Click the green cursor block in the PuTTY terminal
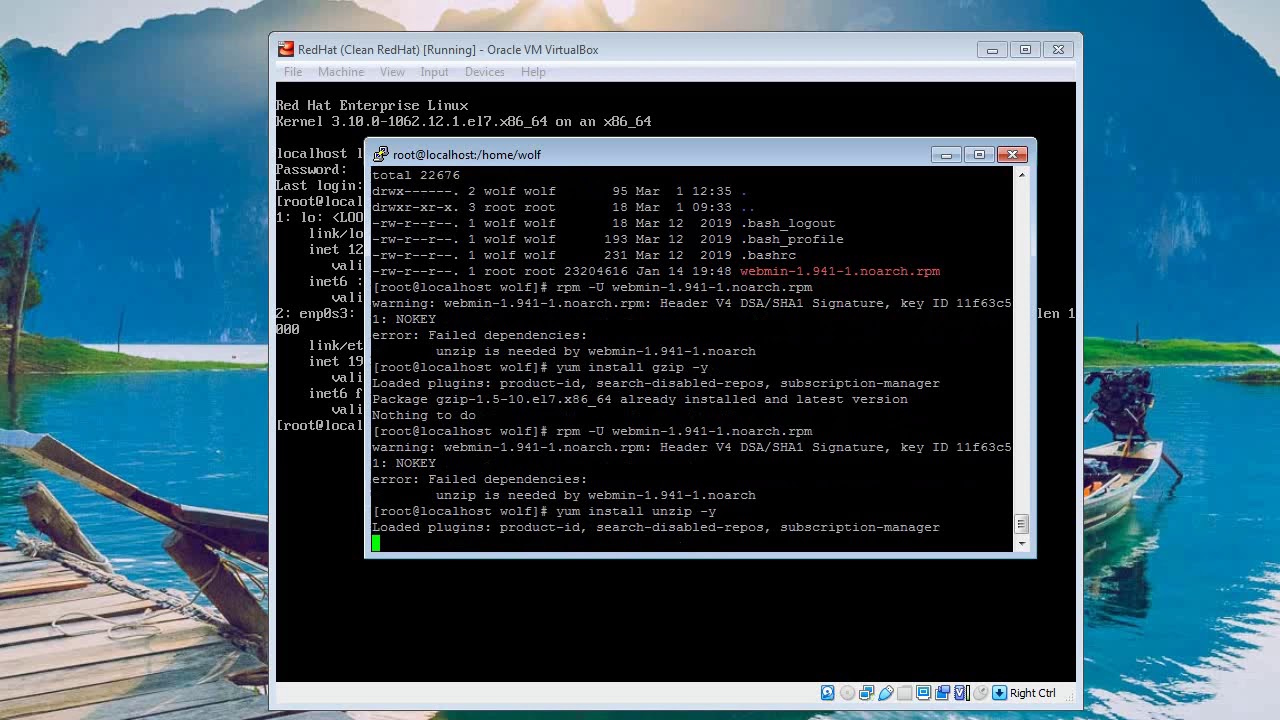This screenshot has width=1280, height=720. tap(376, 543)
